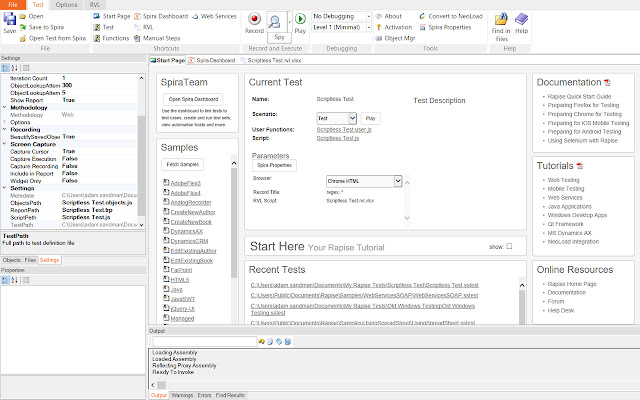Start recording with Record button
This screenshot has width=640, height=400.
(x=254, y=23)
